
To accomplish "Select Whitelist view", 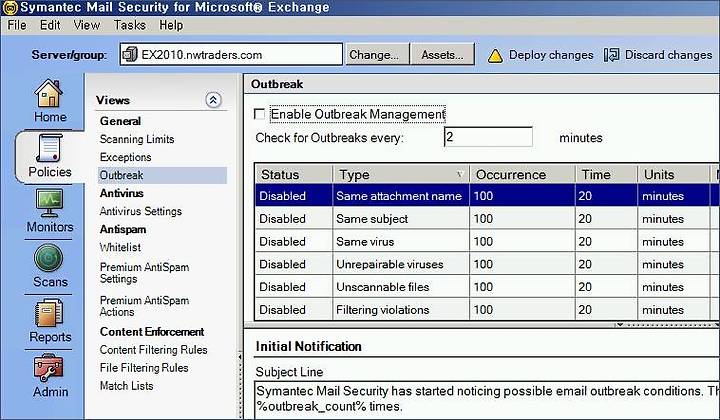I will coord(120,247).
